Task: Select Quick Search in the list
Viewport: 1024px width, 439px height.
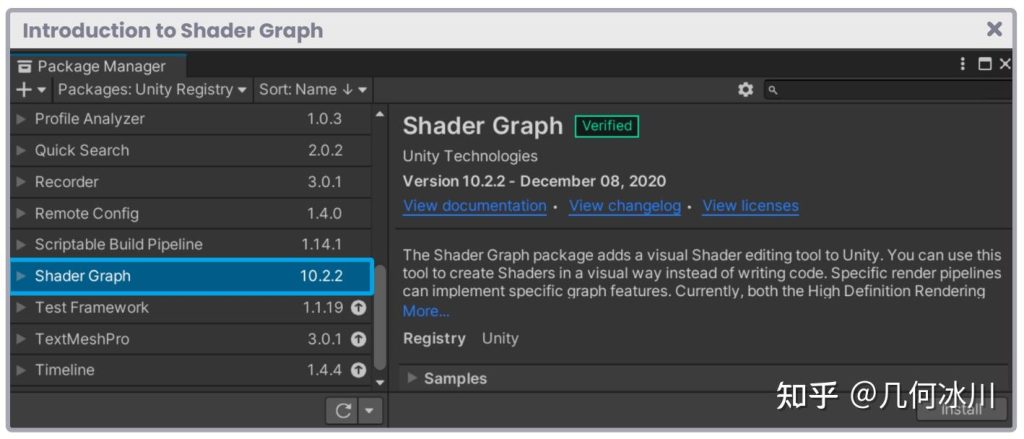Action: tap(191, 150)
